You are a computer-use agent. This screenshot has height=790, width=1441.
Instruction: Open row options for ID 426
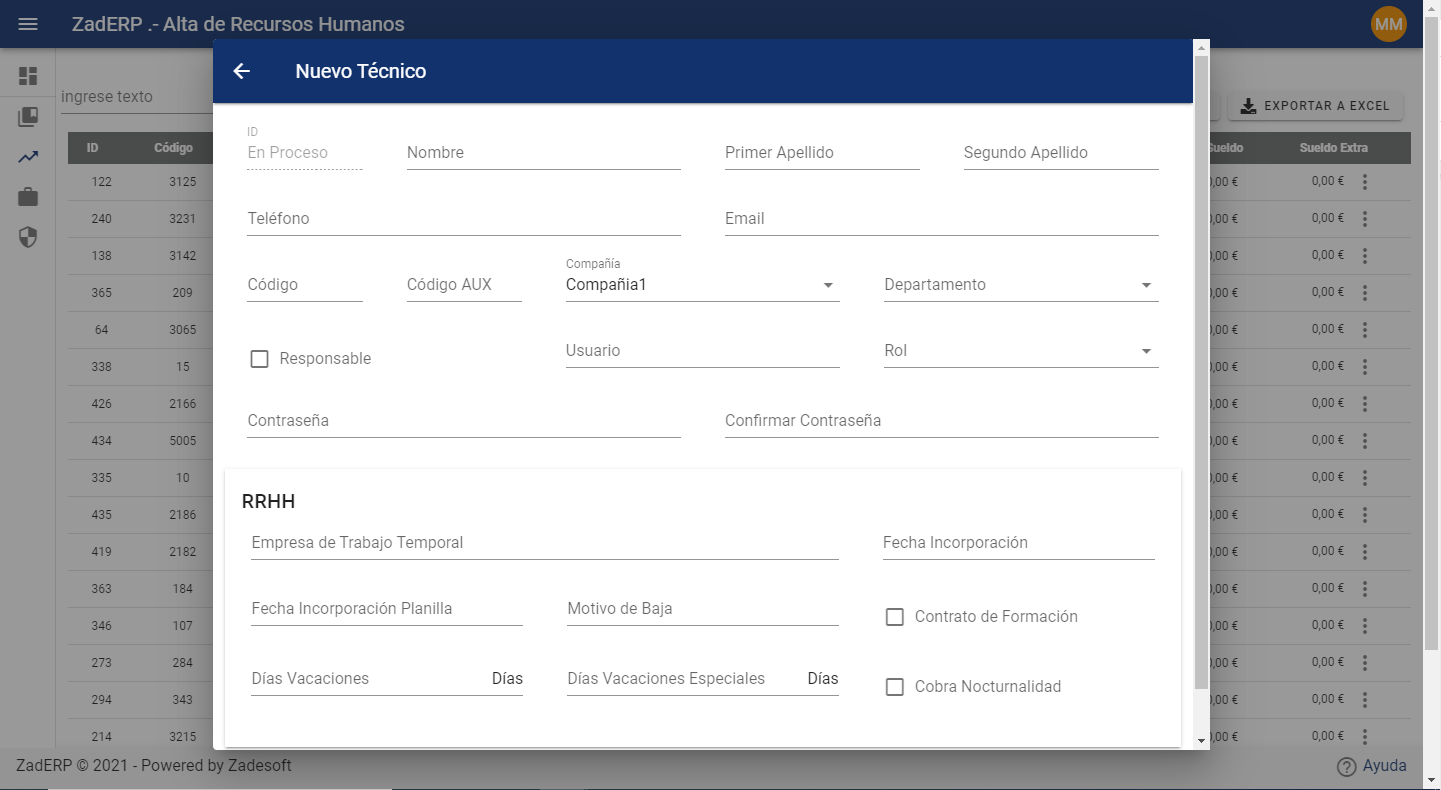[x=1365, y=404]
